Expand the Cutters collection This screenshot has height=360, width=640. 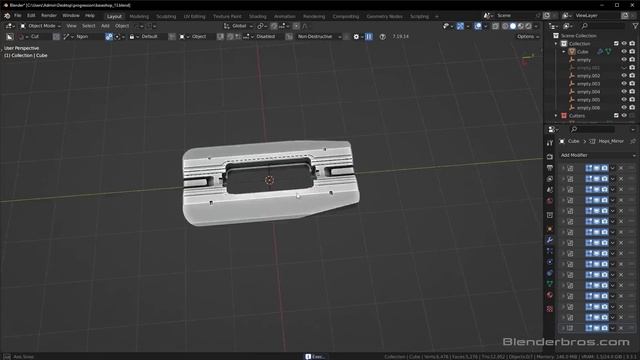coord(556,116)
